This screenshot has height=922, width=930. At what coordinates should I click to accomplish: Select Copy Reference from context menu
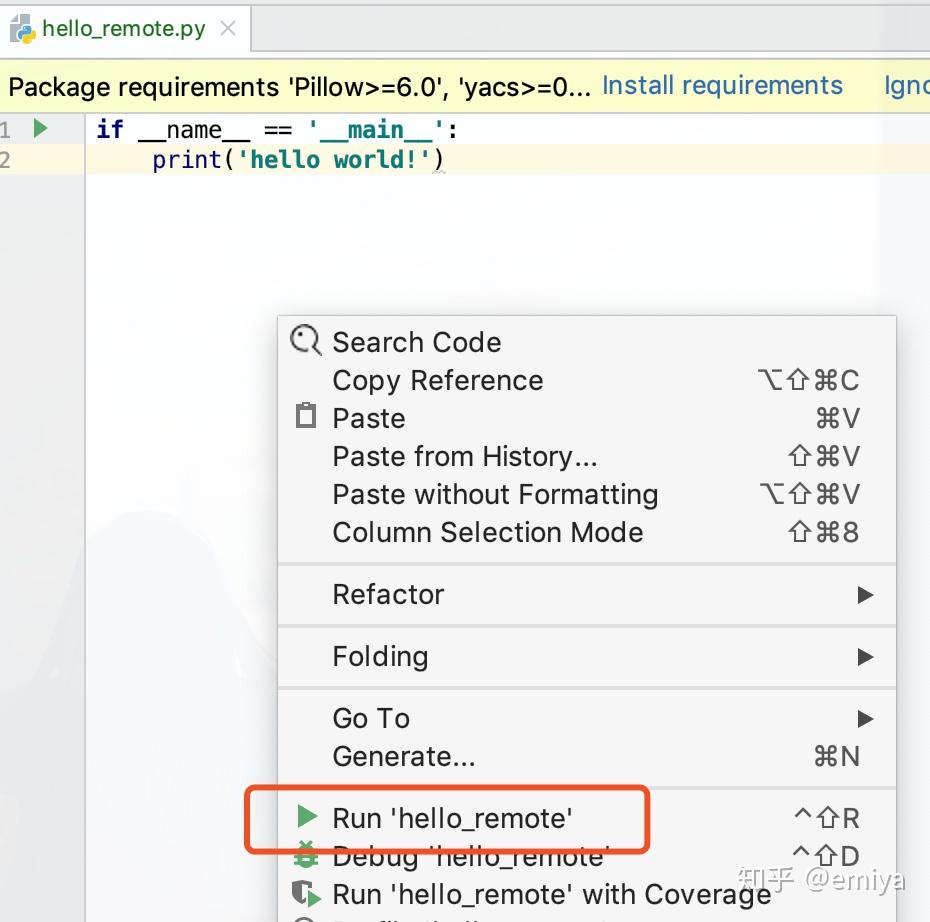[438, 381]
